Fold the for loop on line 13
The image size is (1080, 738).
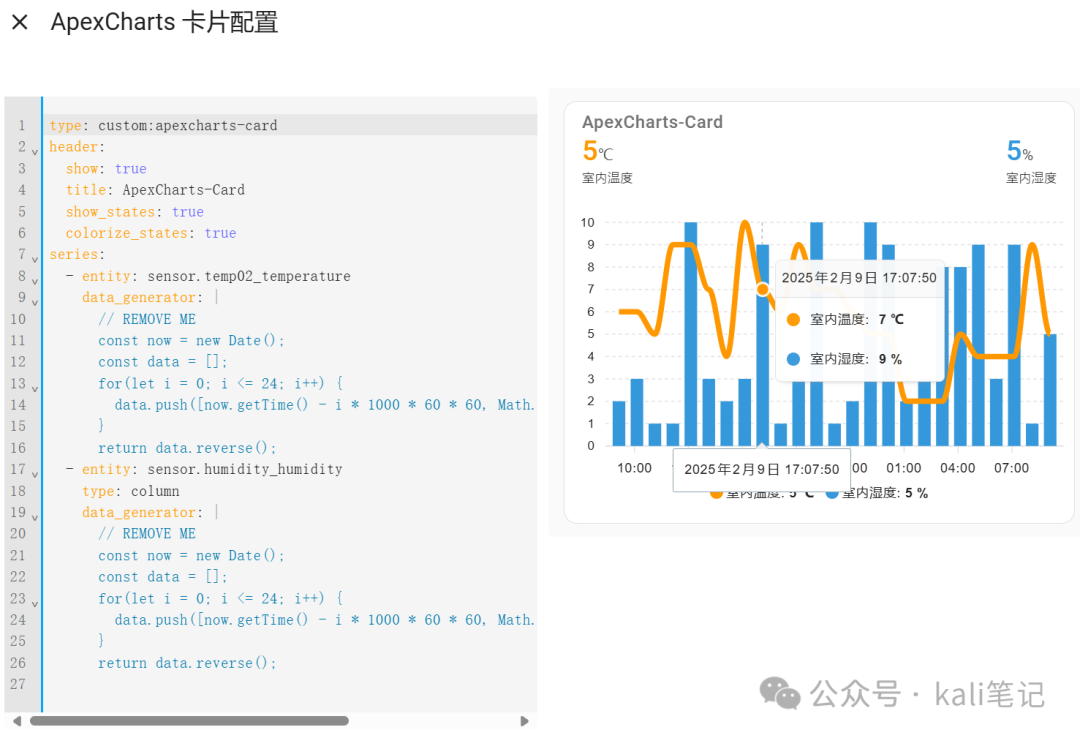pyautogui.click(x=34, y=389)
